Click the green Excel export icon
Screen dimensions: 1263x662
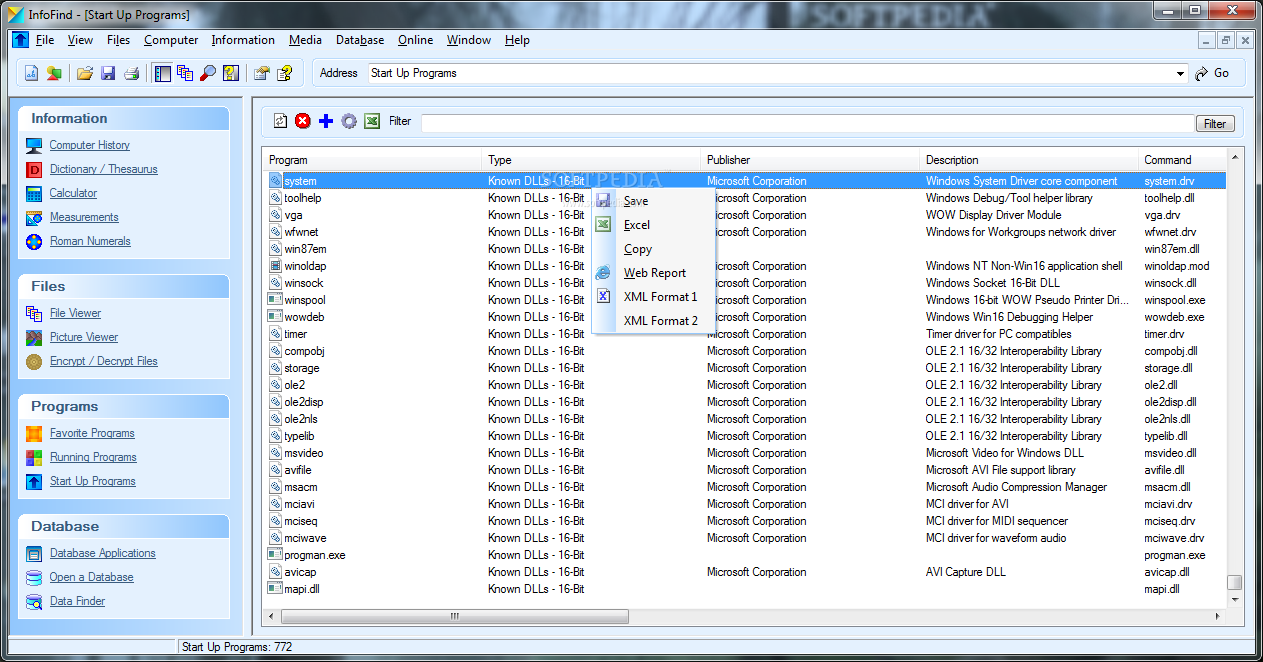click(372, 121)
